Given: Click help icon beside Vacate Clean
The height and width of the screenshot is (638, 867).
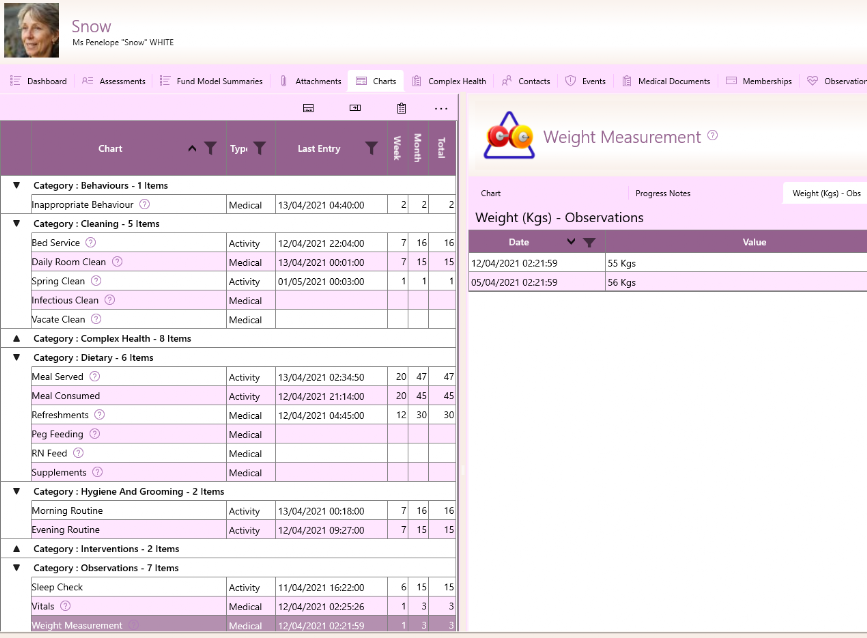Looking at the screenshot, I should 96,318.
